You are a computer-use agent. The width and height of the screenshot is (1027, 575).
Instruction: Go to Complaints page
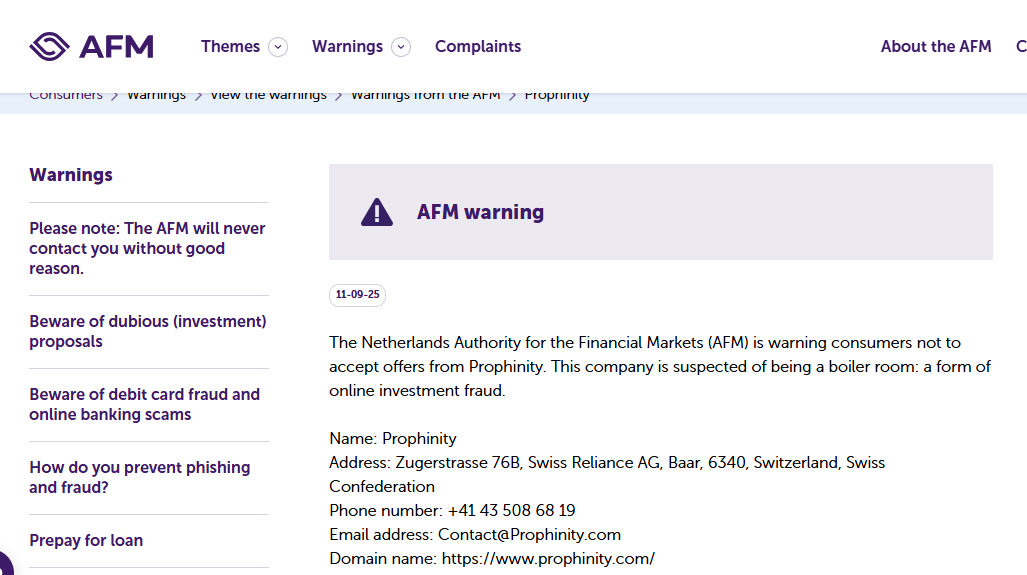pos(478,46)
